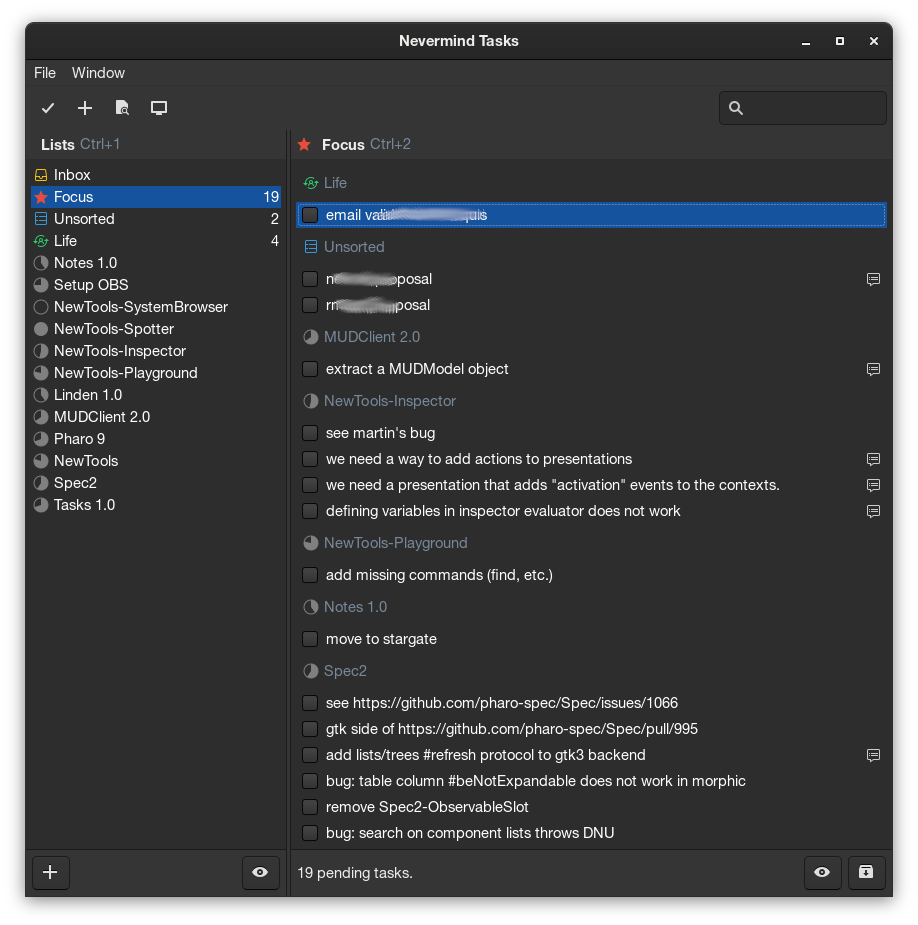Viewport: 918px width, 925px height.
Task: Click '19 pending tasks.' status text
Action: pos(355,873)
